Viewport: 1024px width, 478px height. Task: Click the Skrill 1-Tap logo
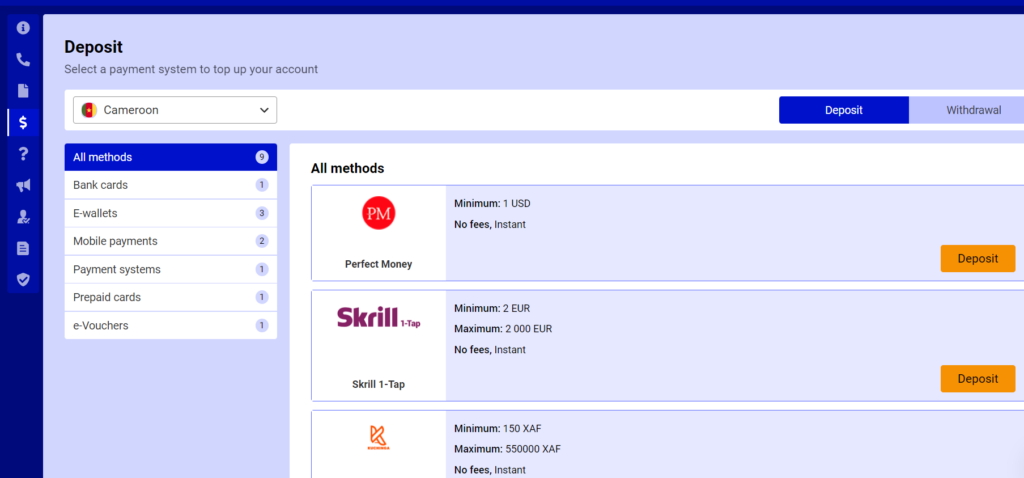point(378,319)
